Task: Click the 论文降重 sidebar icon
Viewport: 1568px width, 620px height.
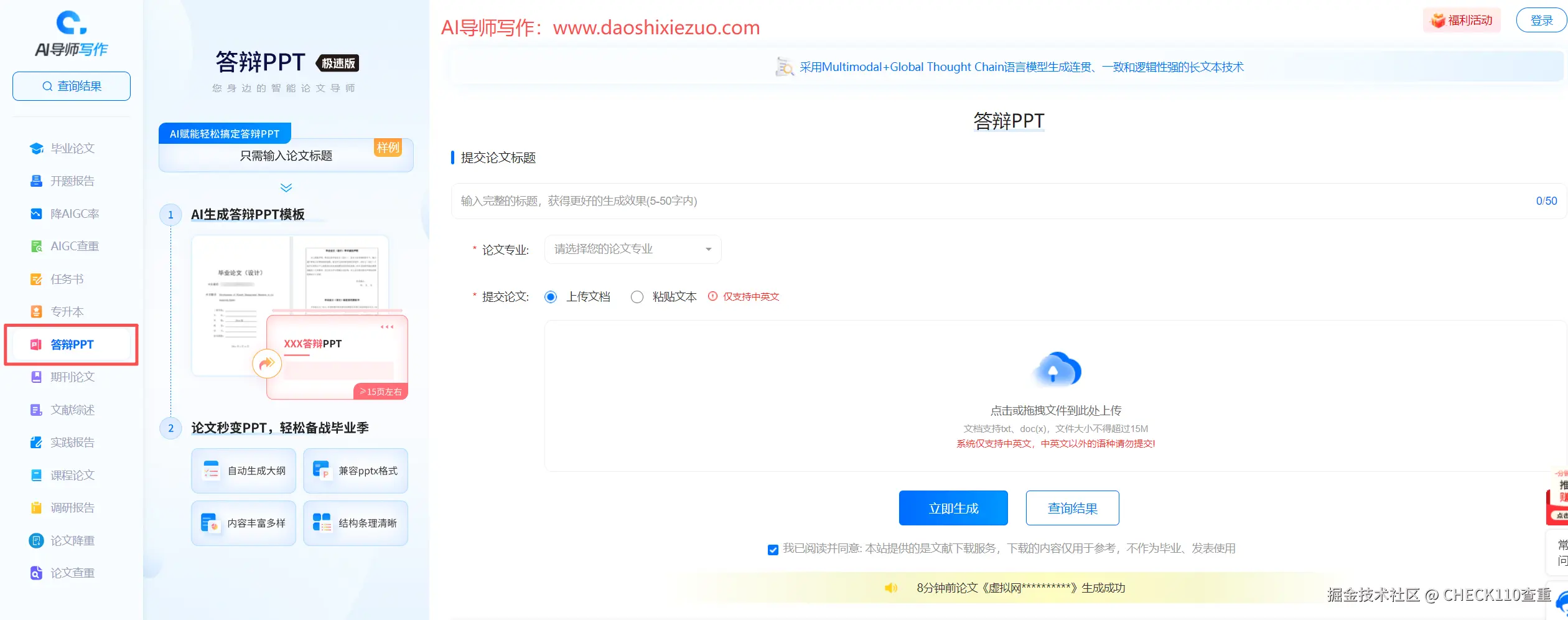Action: [x=37, y=540]
